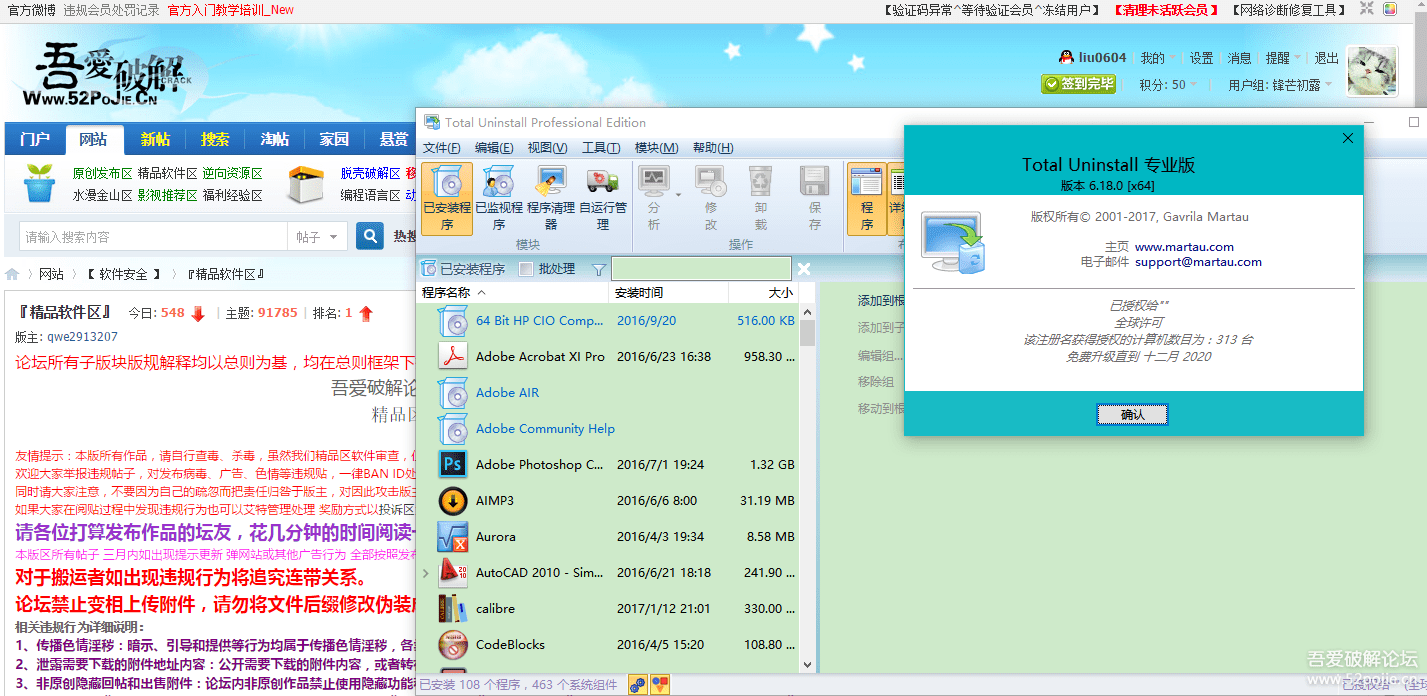Image resolution: width=1427 pixels, height=696 pixels.
Task: Click the Modify (修改) toolbar icon
Action: 710,181
